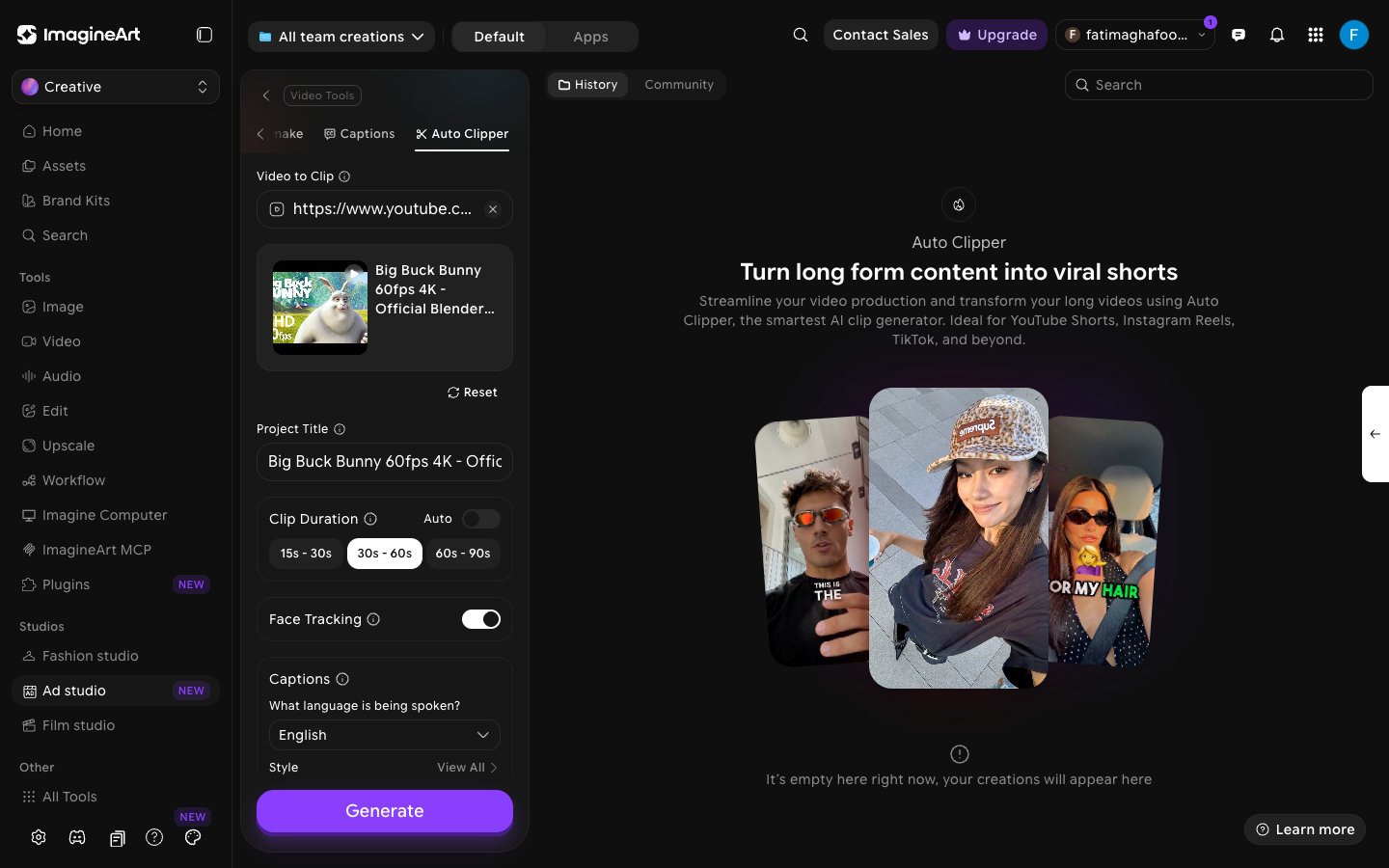1389x868 pixels.
Task: Switch to the Community tab
Action: pos(679,85)
